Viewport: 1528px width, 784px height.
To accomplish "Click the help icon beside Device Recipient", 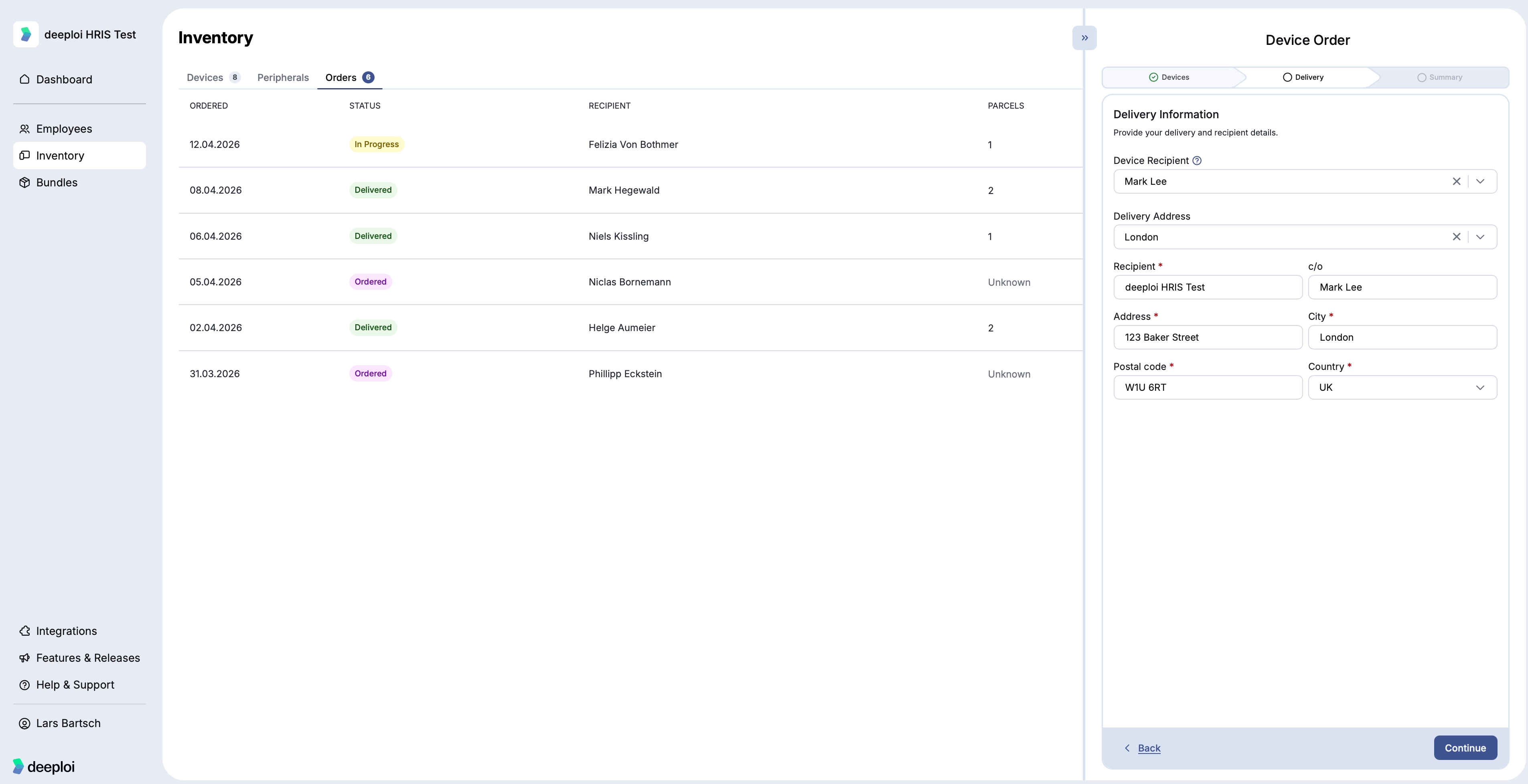I will 1197,161.
